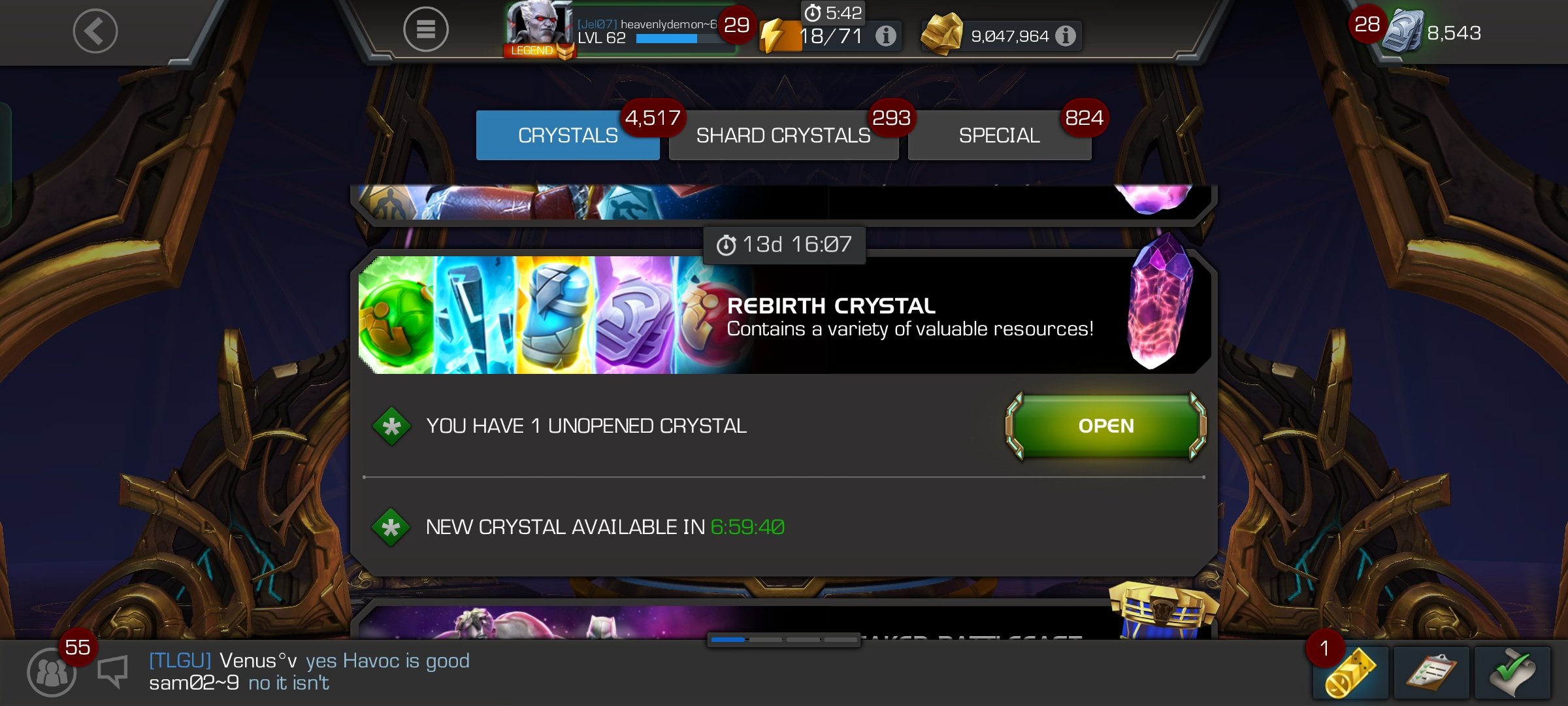Show gold info details
The image size is (1568, 706).
coord(1066,36)
